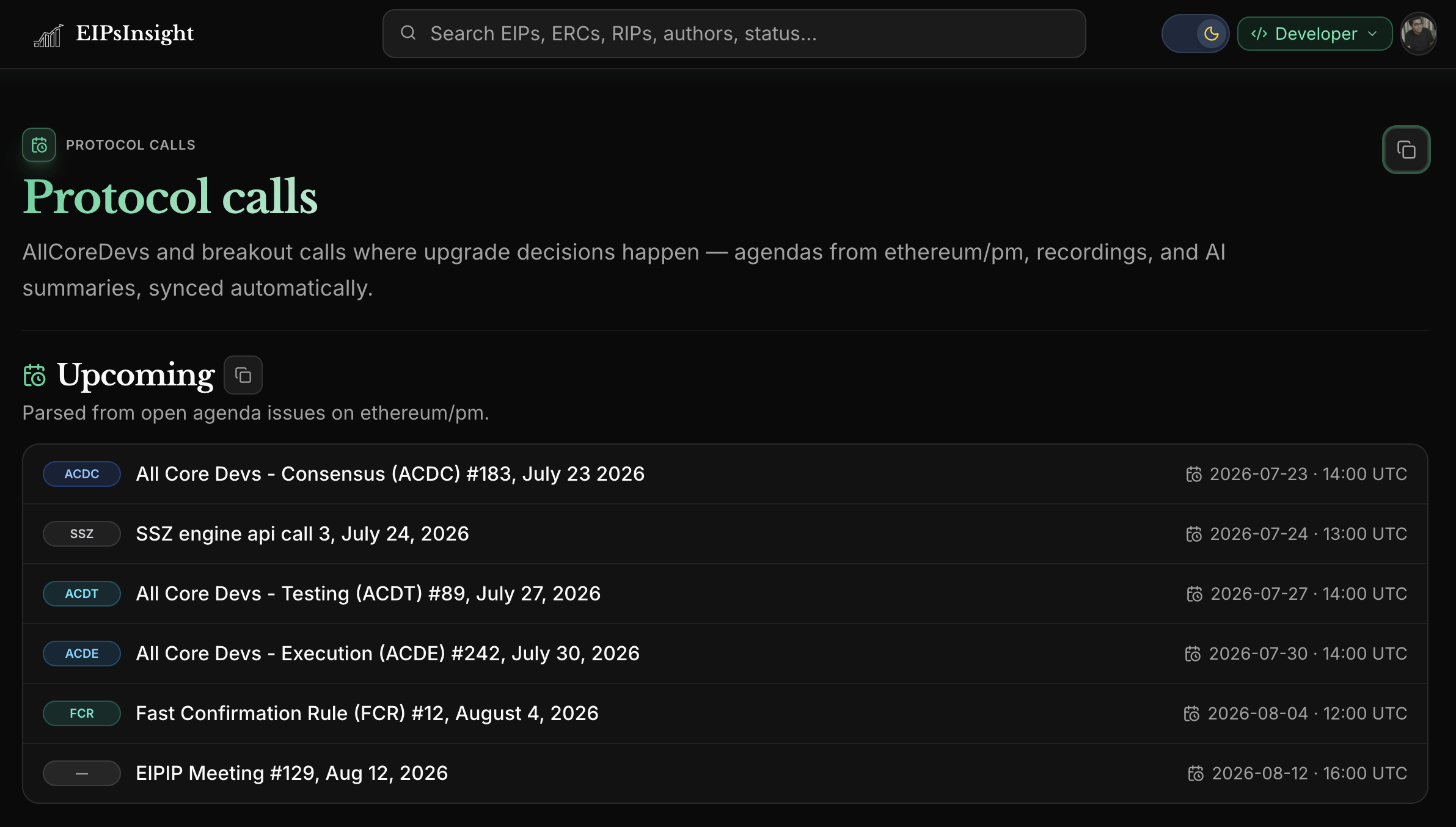This screenshot has width=1456, height=827.
Task: Open the user profile avatar
Action: 1418,34
